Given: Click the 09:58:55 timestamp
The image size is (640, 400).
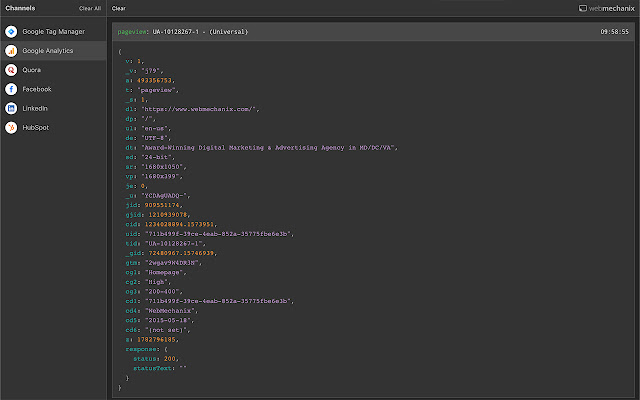Looking at the screenshot, I should [x=614, y=31].
